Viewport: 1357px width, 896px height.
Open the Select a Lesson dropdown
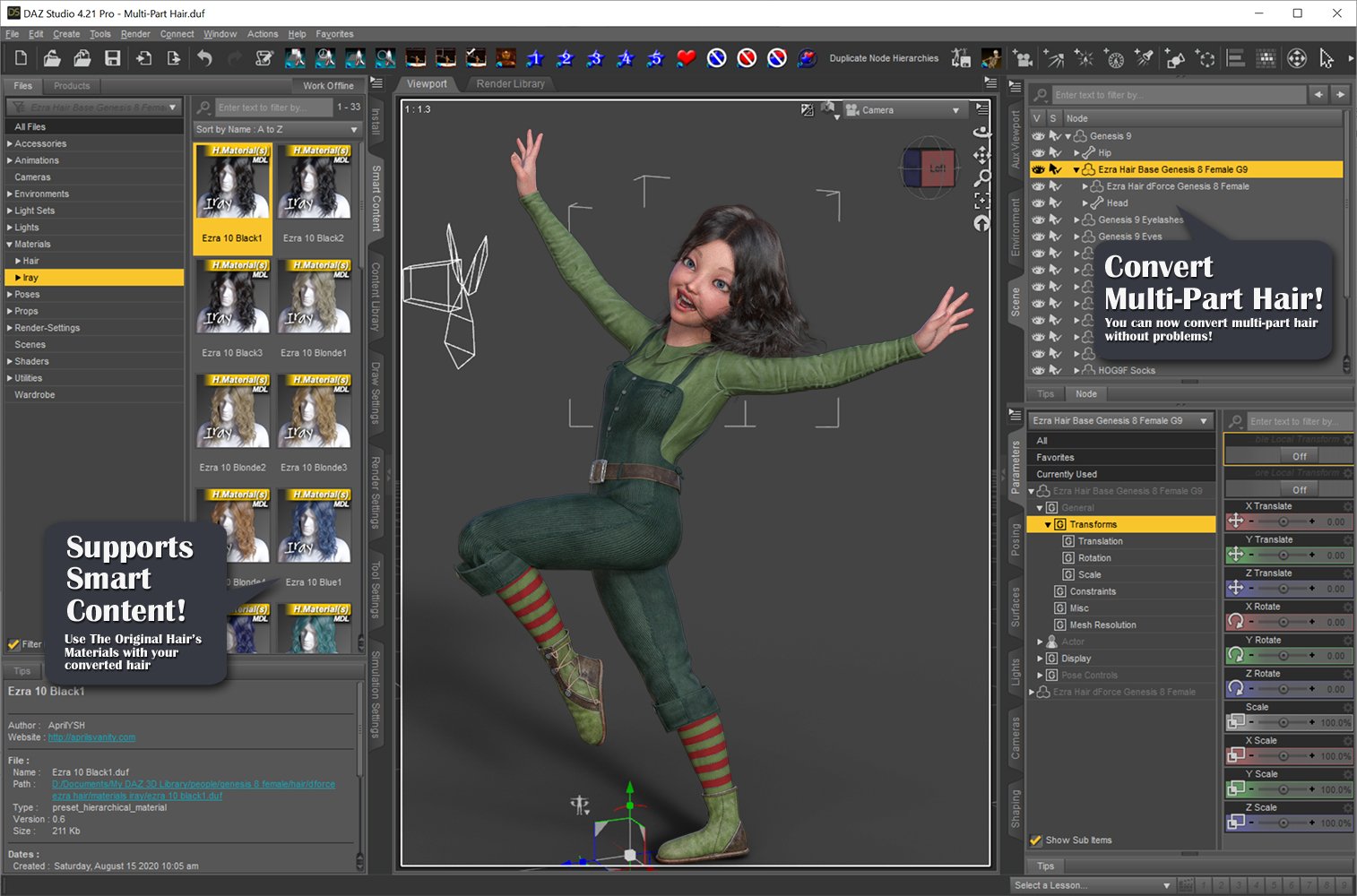(1092, 885)
